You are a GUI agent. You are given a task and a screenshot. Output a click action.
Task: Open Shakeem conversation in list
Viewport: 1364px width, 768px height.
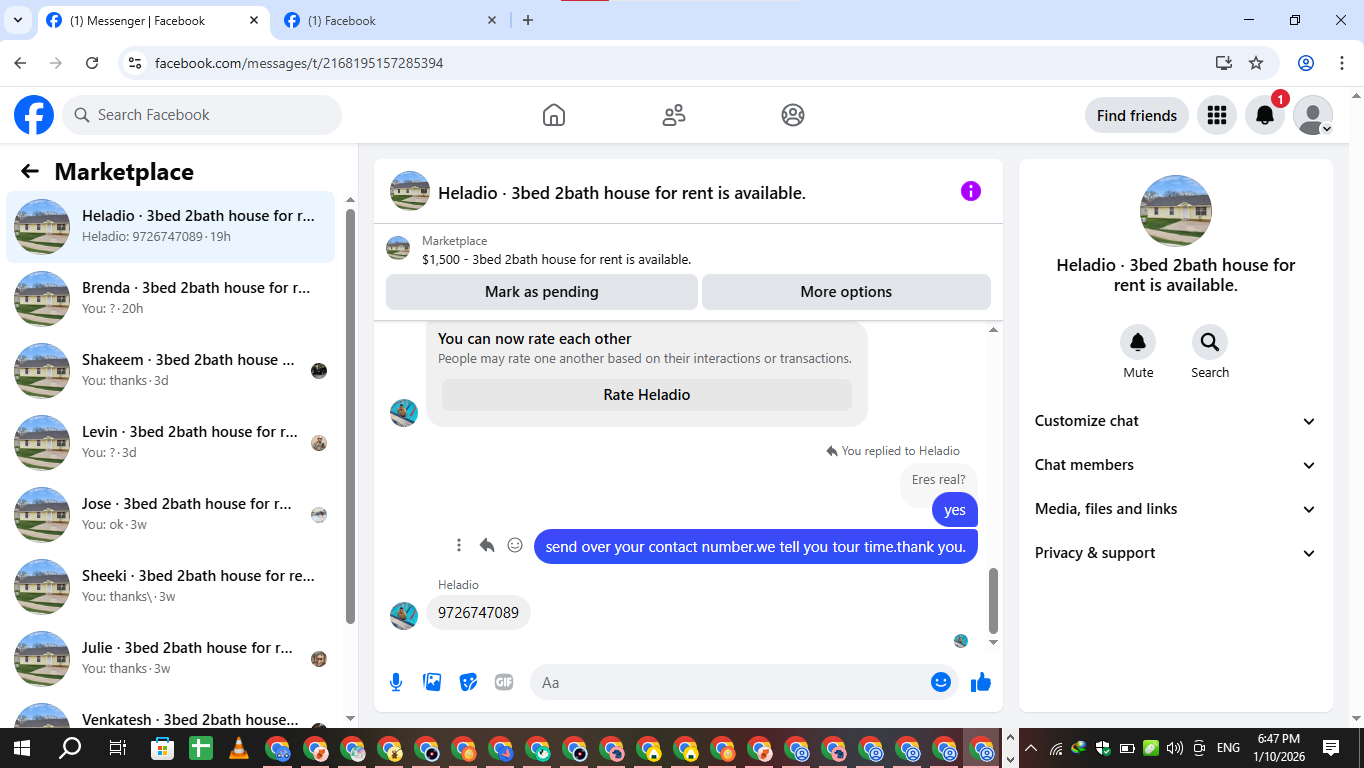point(171,371)
